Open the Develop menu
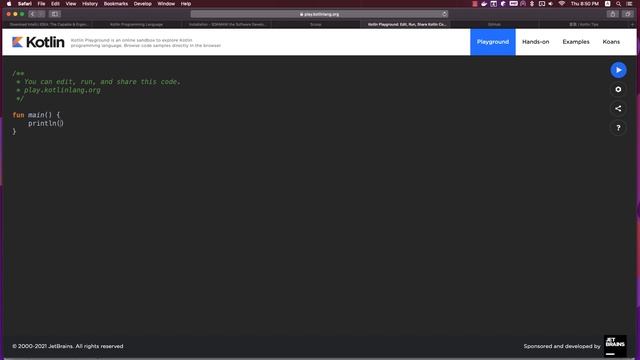This screenshot has height=360, width=640. (x=142, y=4)
